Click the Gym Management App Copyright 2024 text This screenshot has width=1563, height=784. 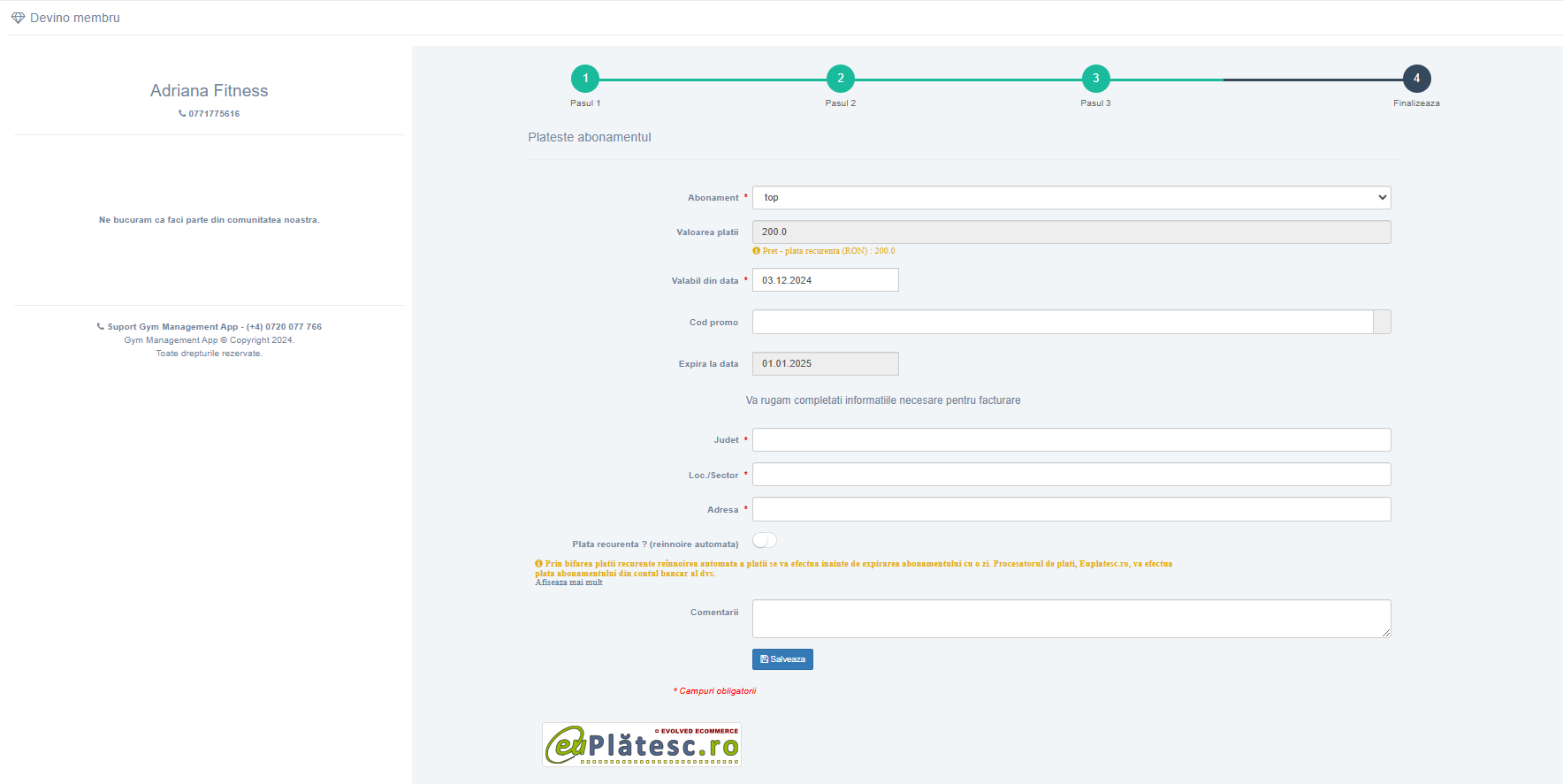[210, 340]
